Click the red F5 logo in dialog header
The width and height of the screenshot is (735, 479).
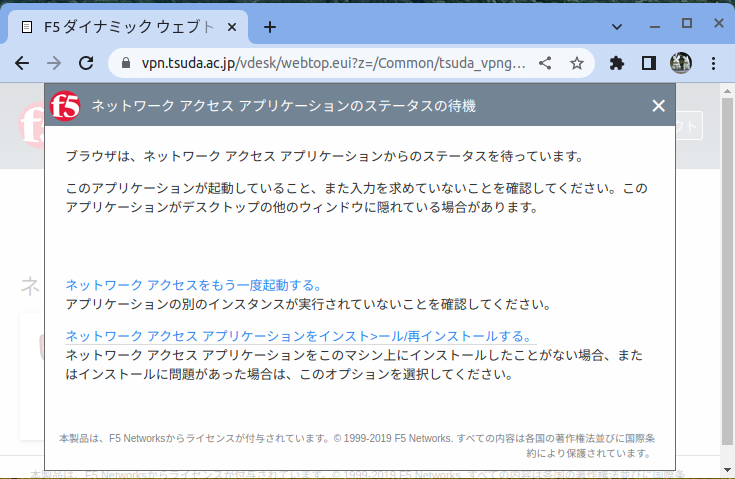coord(65,105)
